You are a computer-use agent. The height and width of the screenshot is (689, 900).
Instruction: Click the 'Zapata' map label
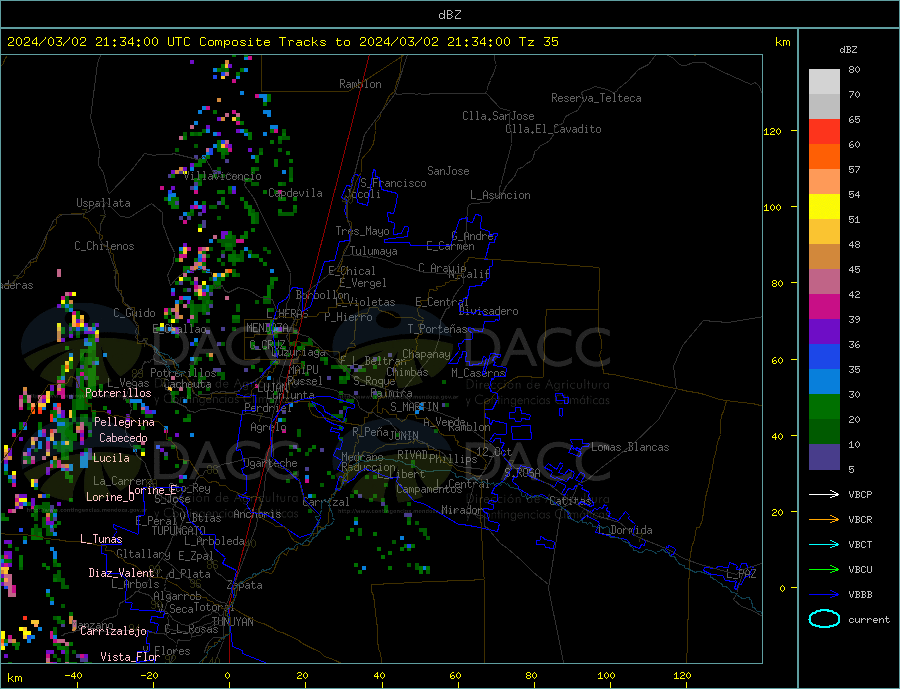(x=245, y=585)
